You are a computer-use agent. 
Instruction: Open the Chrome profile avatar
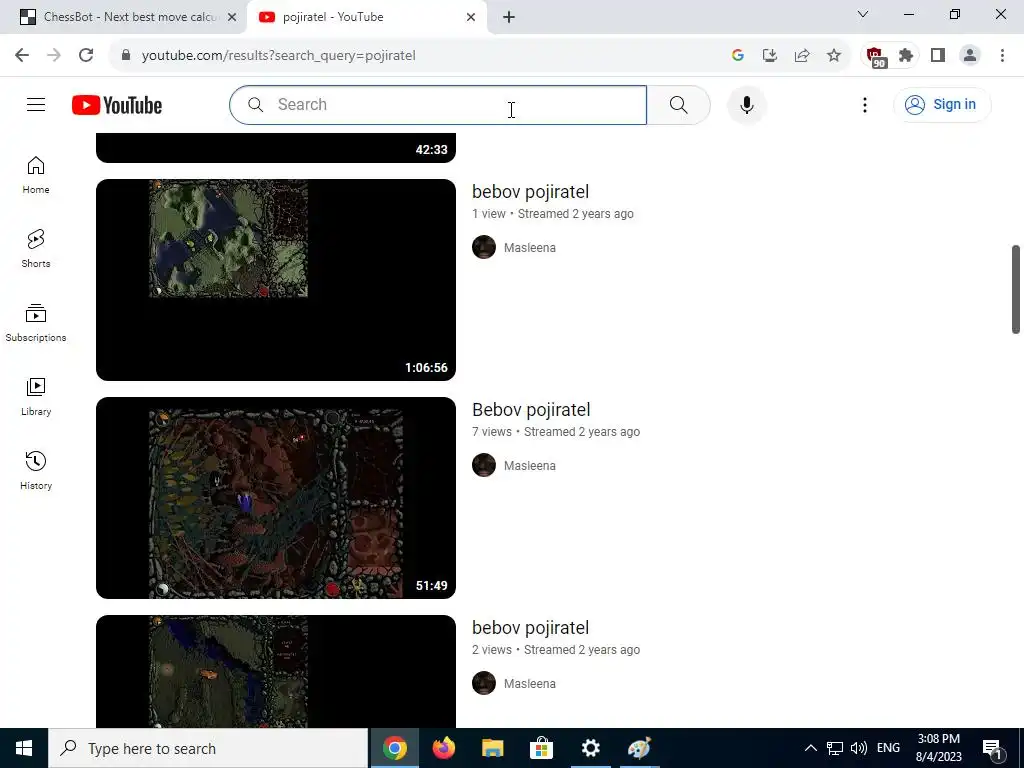point(970,56)
